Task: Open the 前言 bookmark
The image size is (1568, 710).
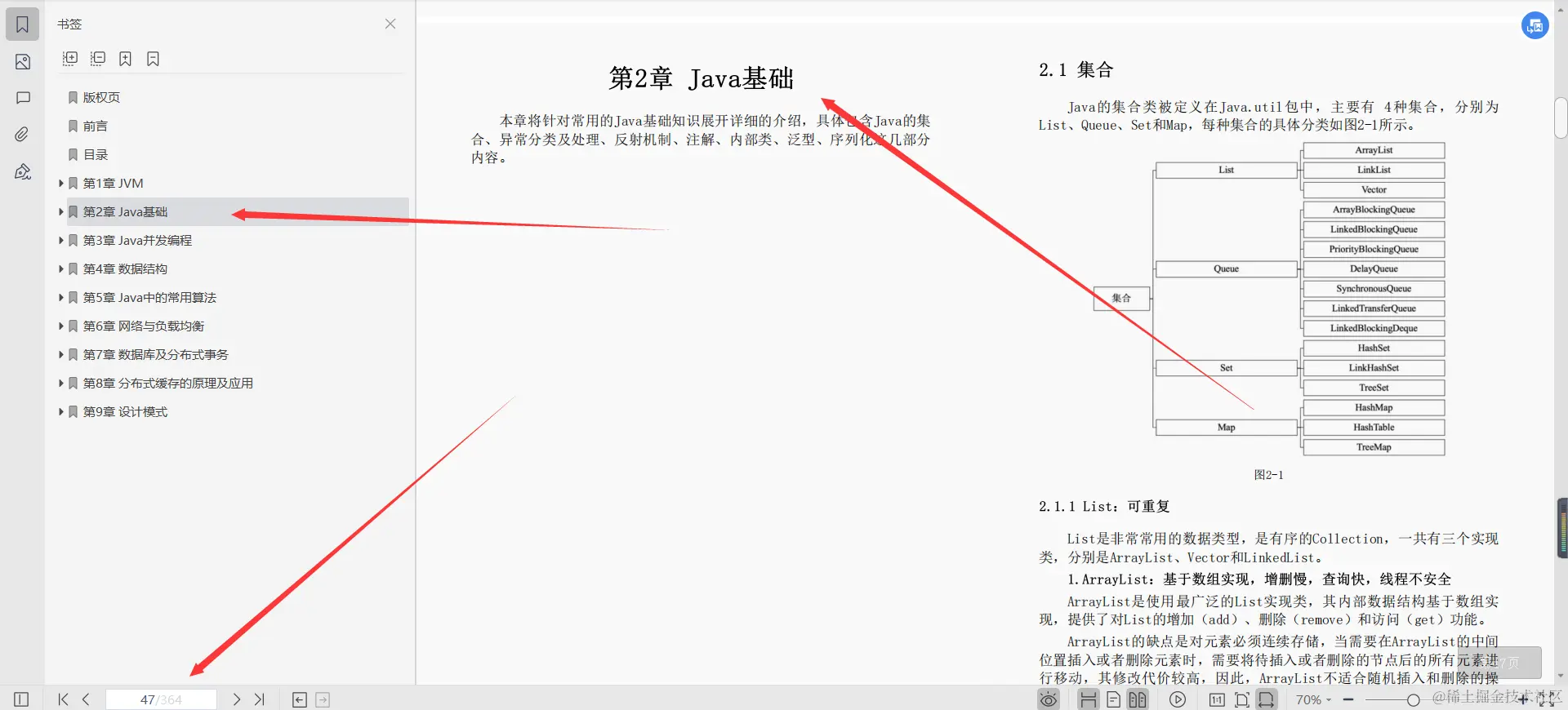Action: tap(96, 126)
